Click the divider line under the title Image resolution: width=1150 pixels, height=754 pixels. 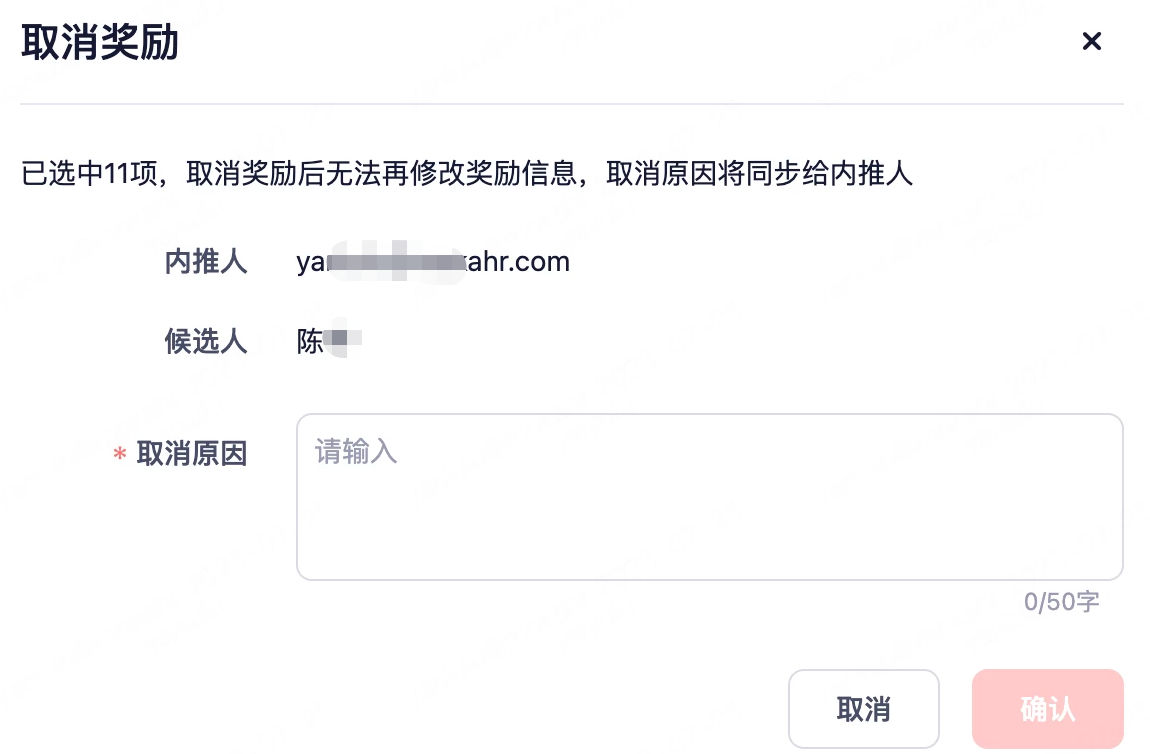(x=571, y=104)
